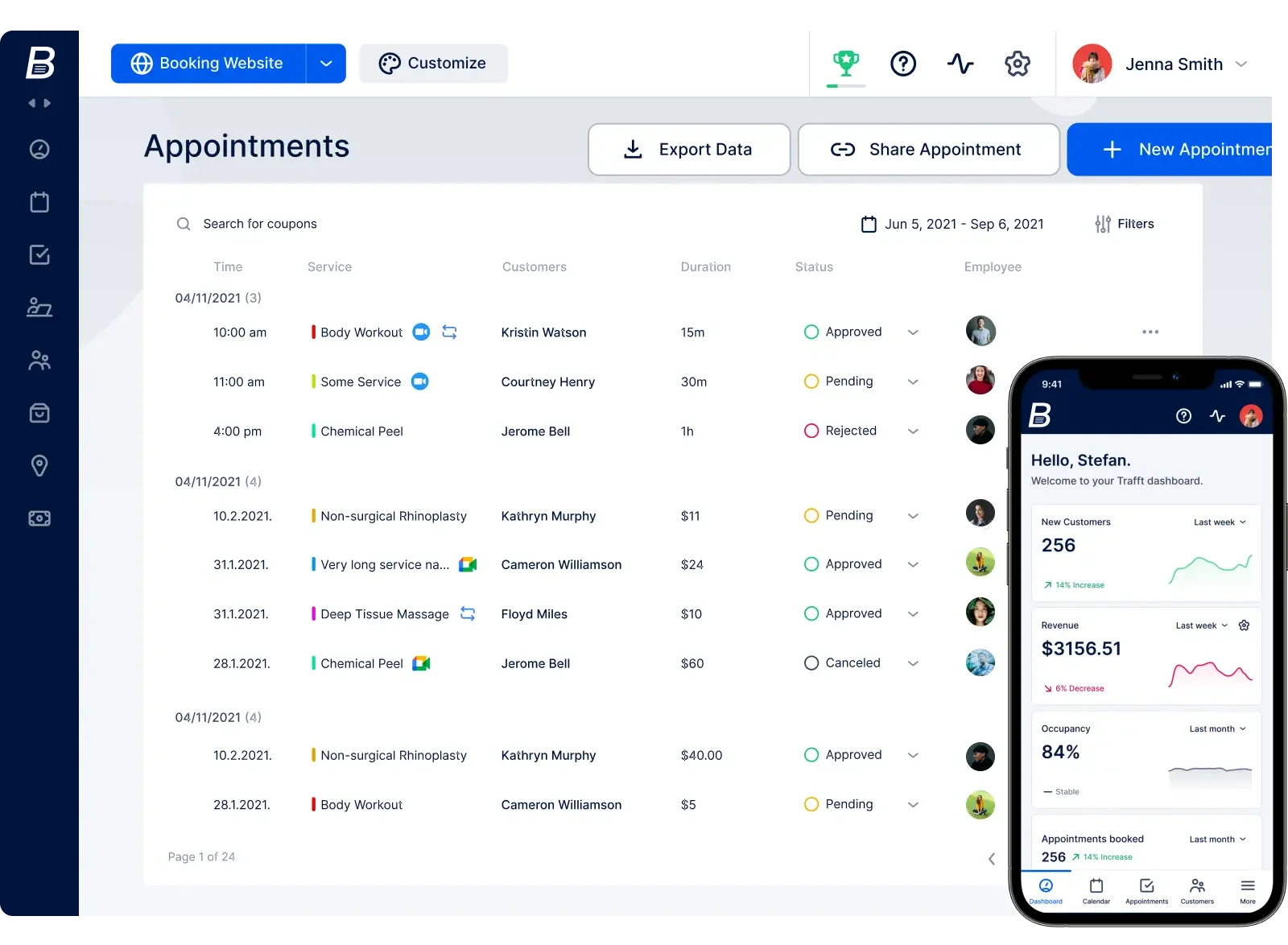Click the three-dots menu on Kristin Watson row
Viewport: 1288px width, 945px height.
(1150, 332)
